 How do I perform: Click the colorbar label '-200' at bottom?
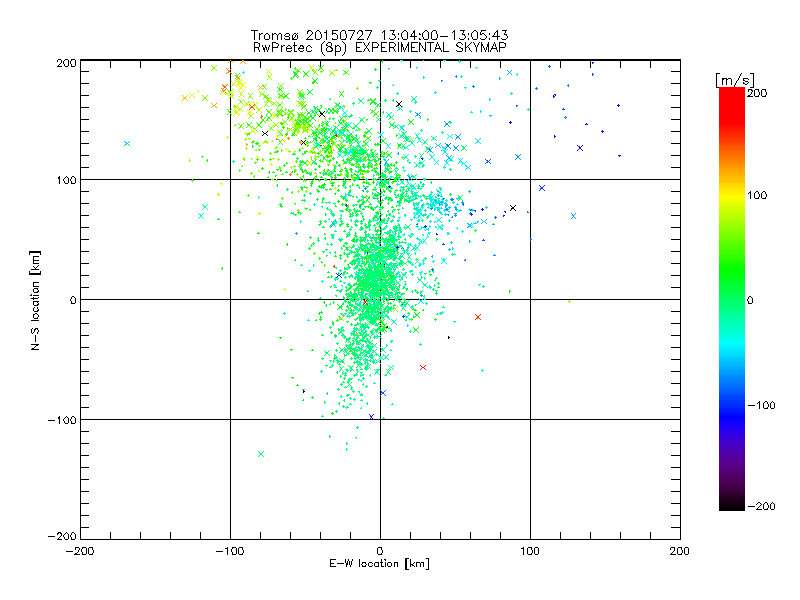761,506
